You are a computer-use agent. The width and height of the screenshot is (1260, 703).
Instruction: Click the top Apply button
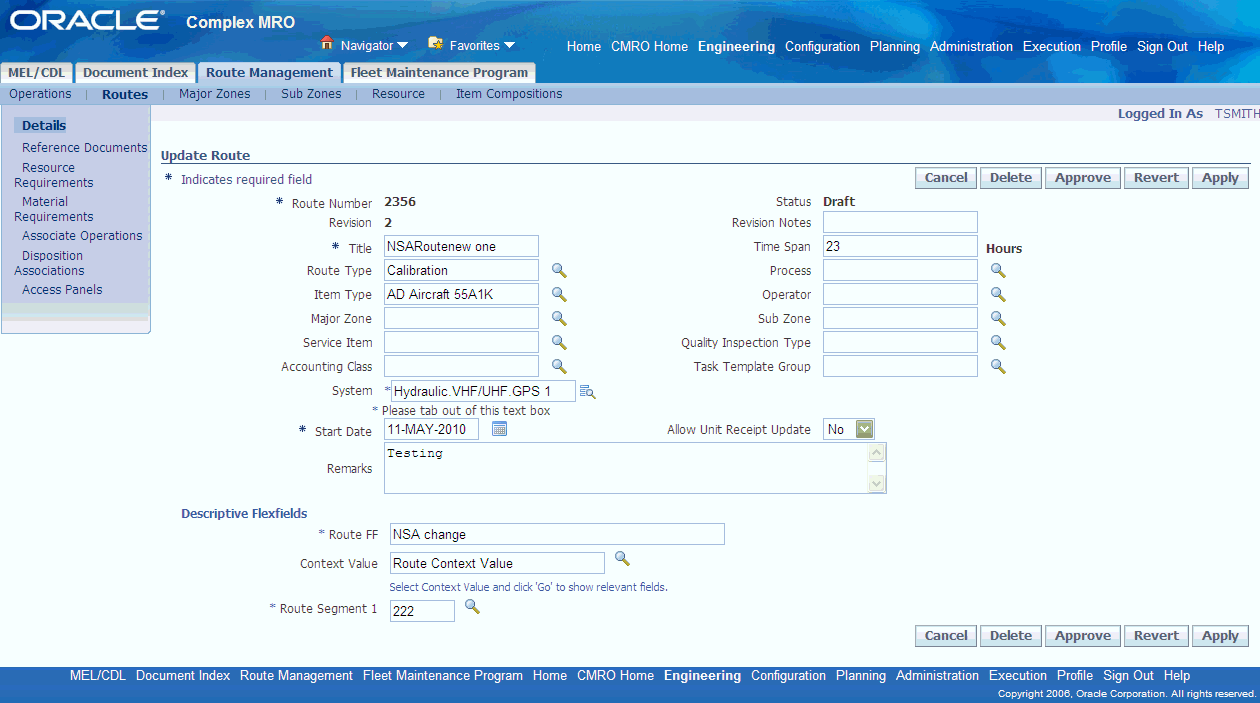point(1220,178)
